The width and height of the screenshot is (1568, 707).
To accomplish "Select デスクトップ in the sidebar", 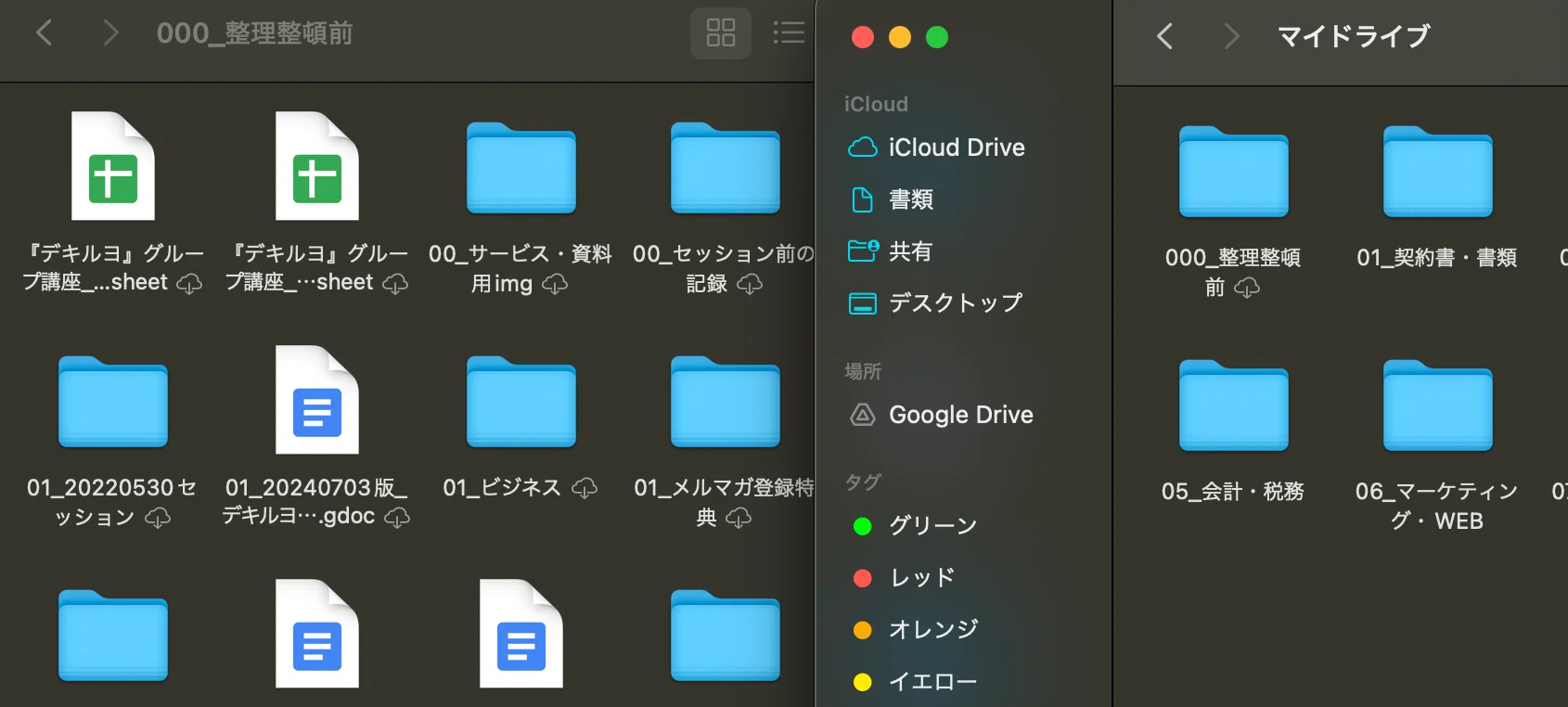I will coord(936,303).
